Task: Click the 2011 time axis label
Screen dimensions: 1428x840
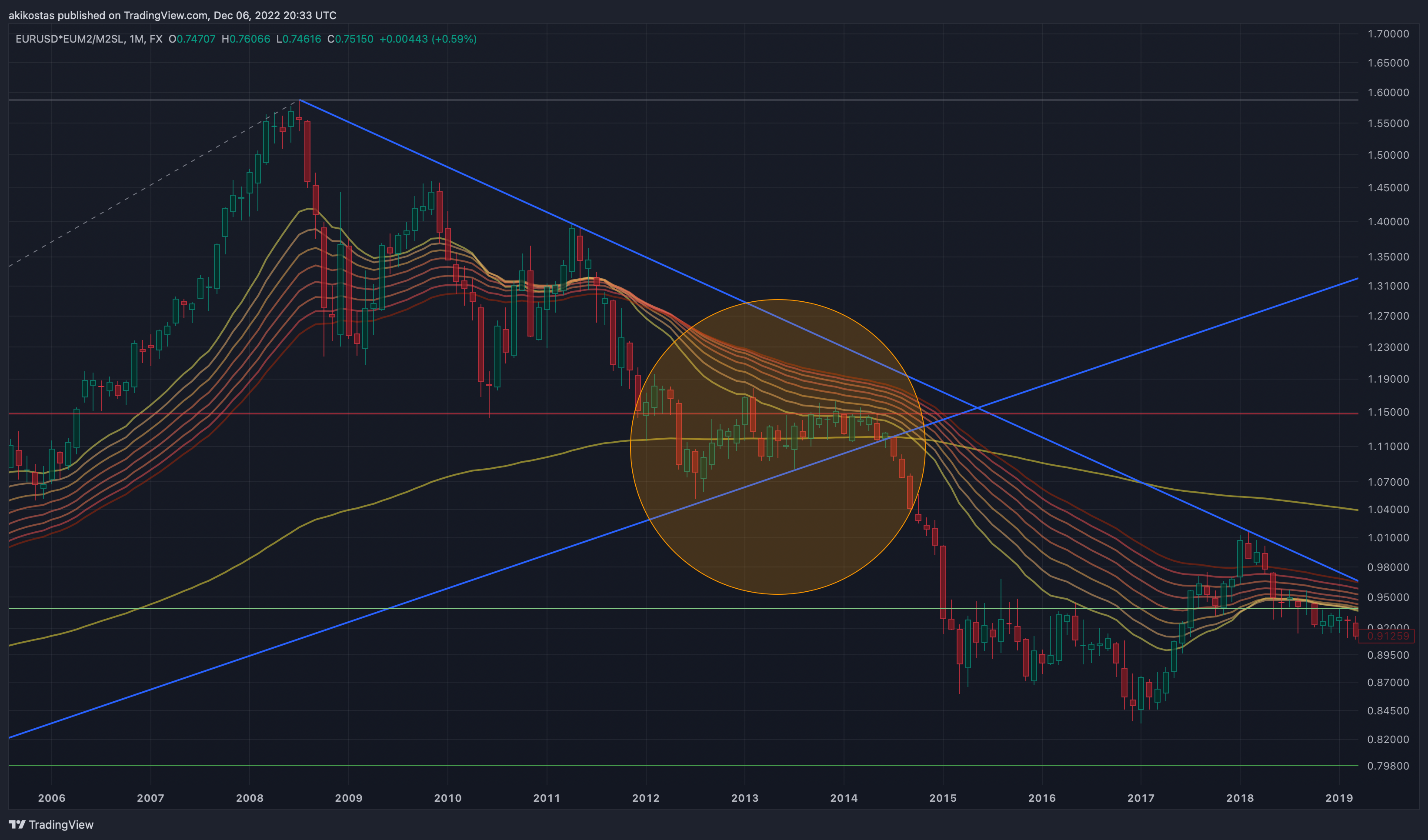Action: [547, 798]
